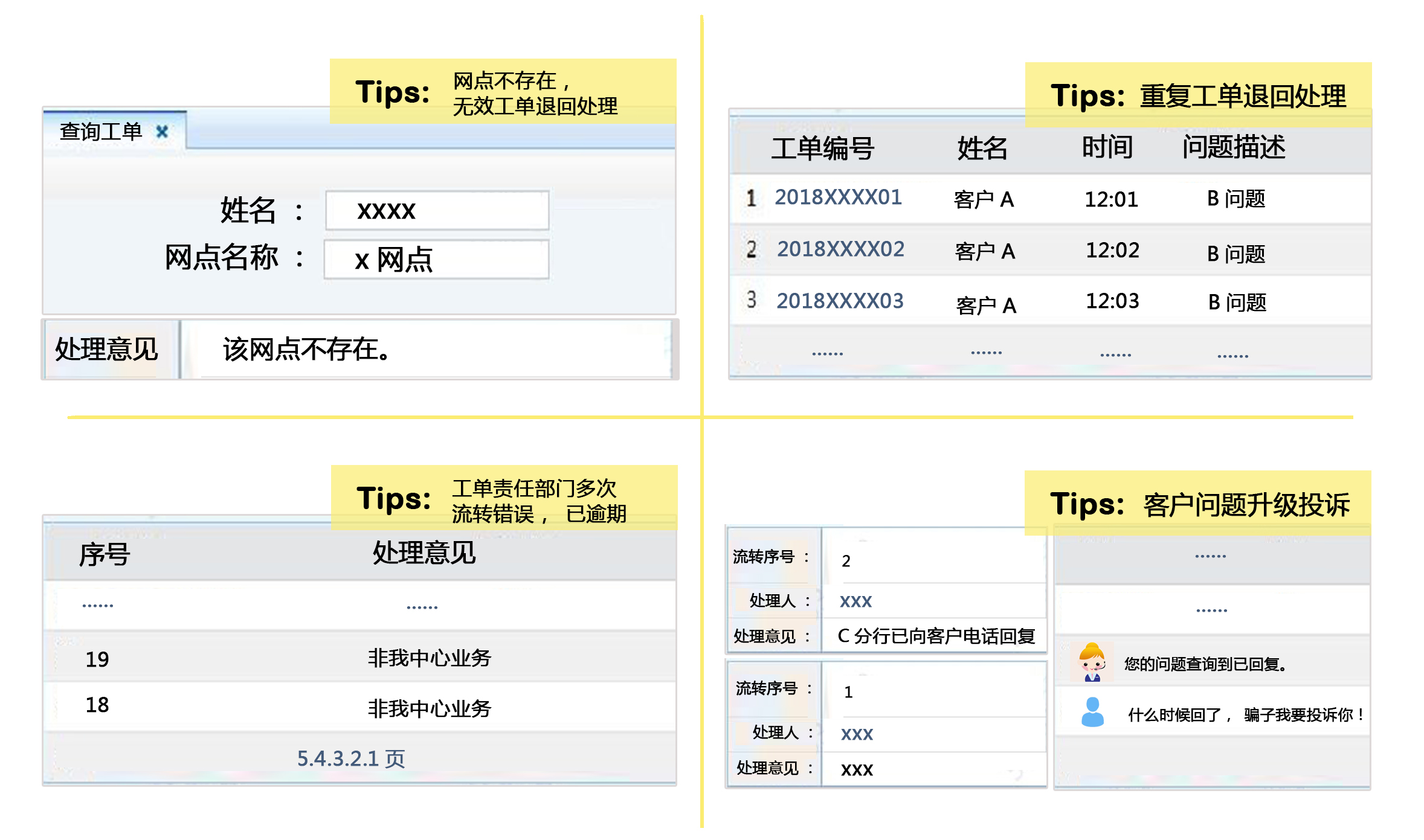Click the customer message 什么时候回了，骗子我要投诉你

pos(1245,715)
